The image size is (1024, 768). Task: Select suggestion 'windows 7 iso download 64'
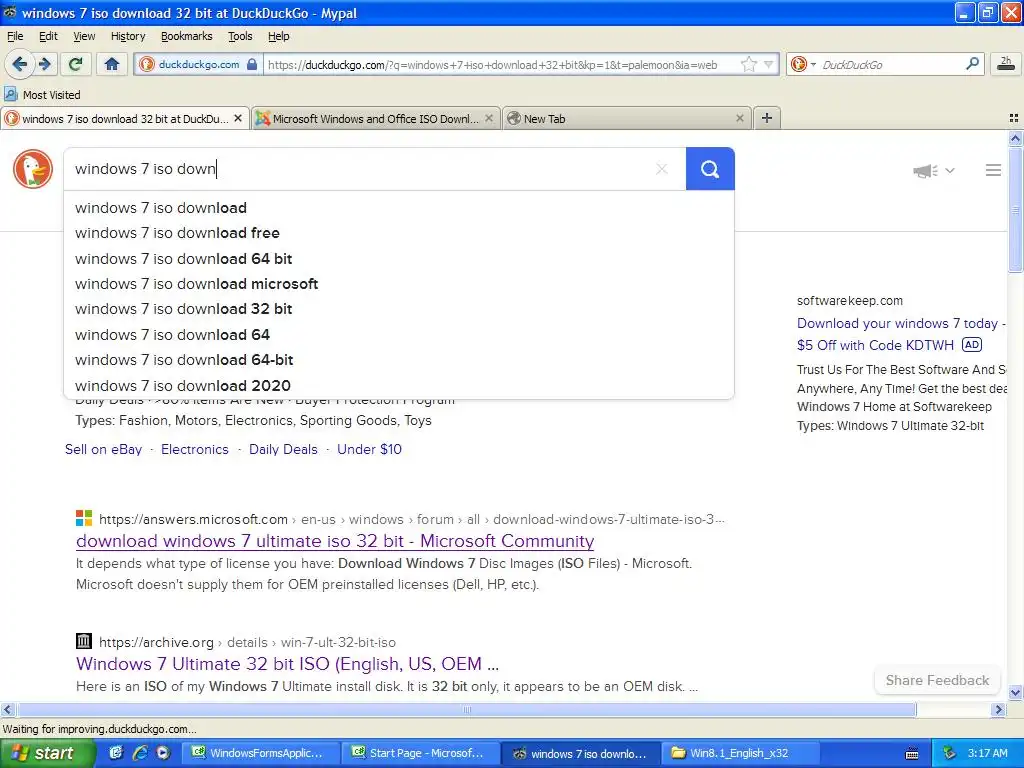[x=399, y=334]
